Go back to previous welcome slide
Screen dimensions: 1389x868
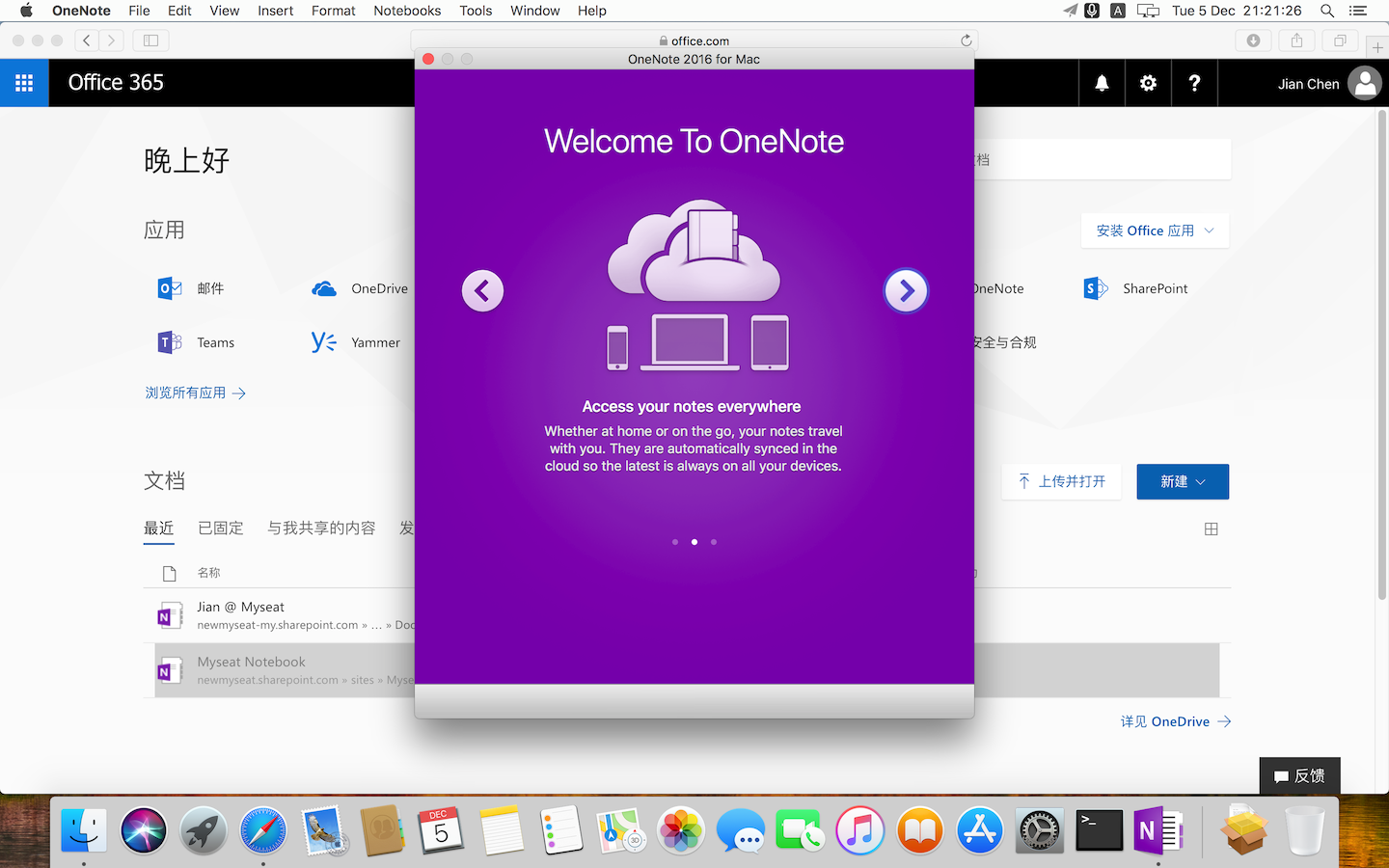click(x=482, y=290)
